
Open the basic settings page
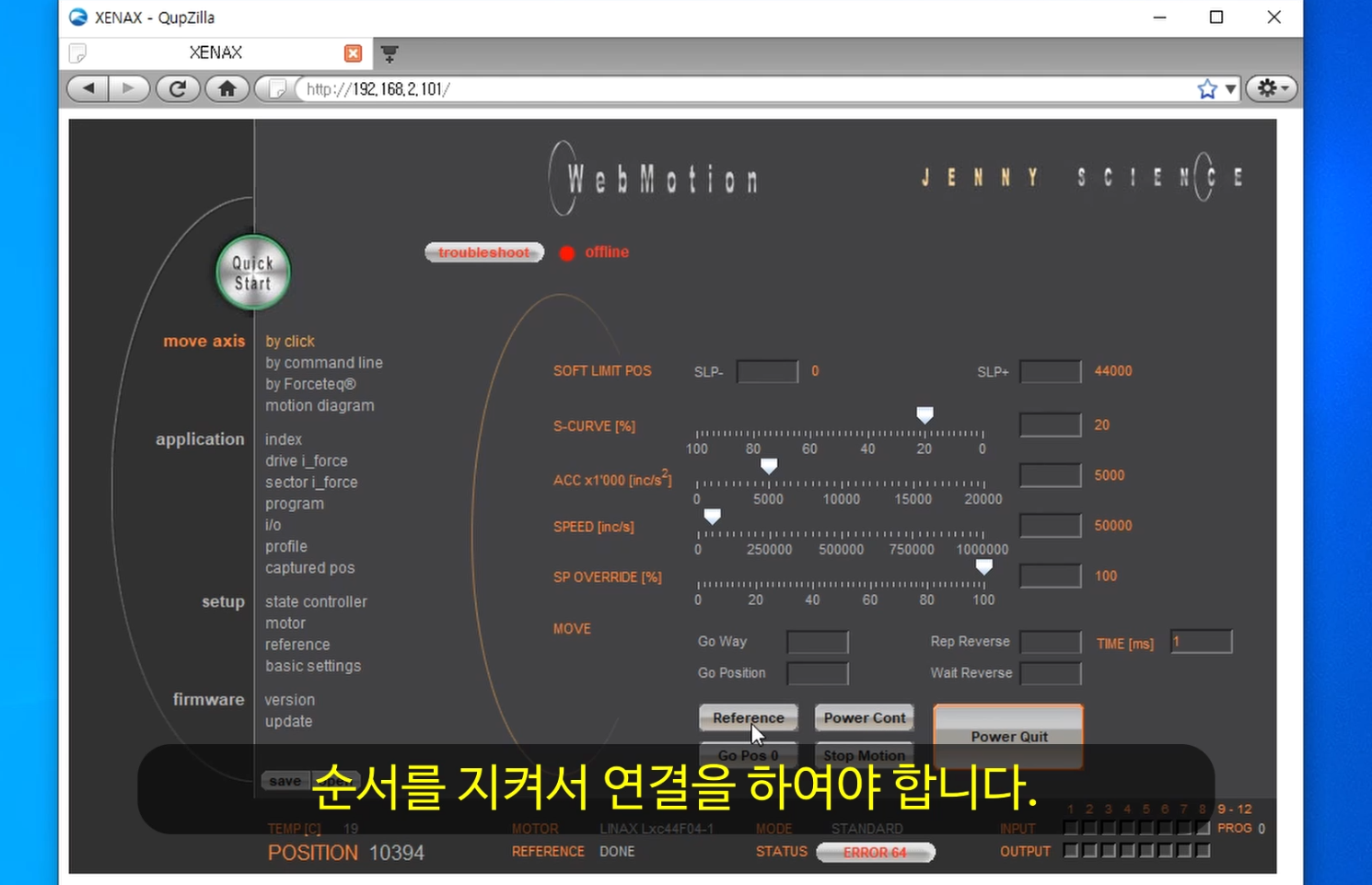313,666
